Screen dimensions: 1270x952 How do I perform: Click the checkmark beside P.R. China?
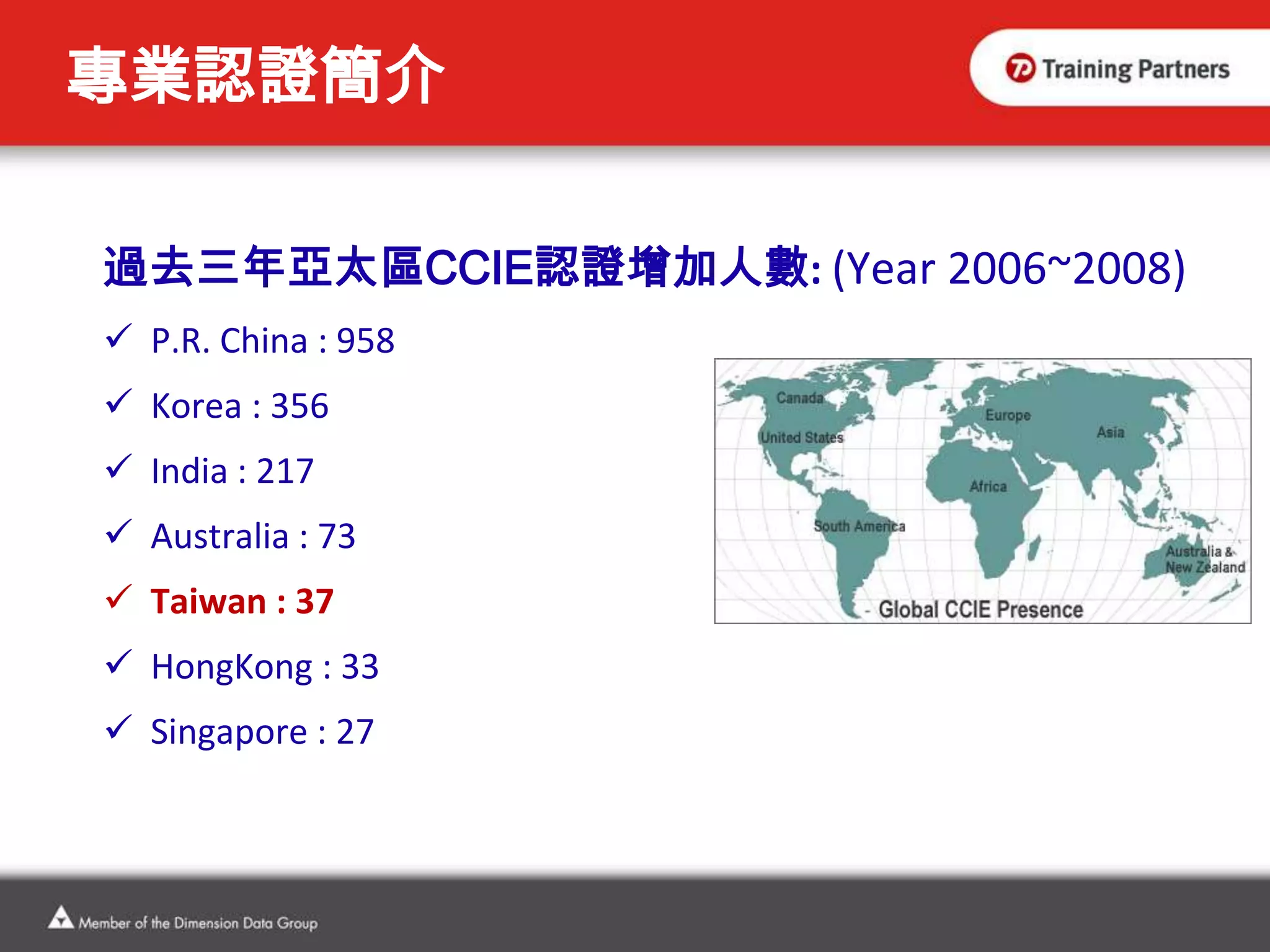pyautogui.click(x=118, y=337)
